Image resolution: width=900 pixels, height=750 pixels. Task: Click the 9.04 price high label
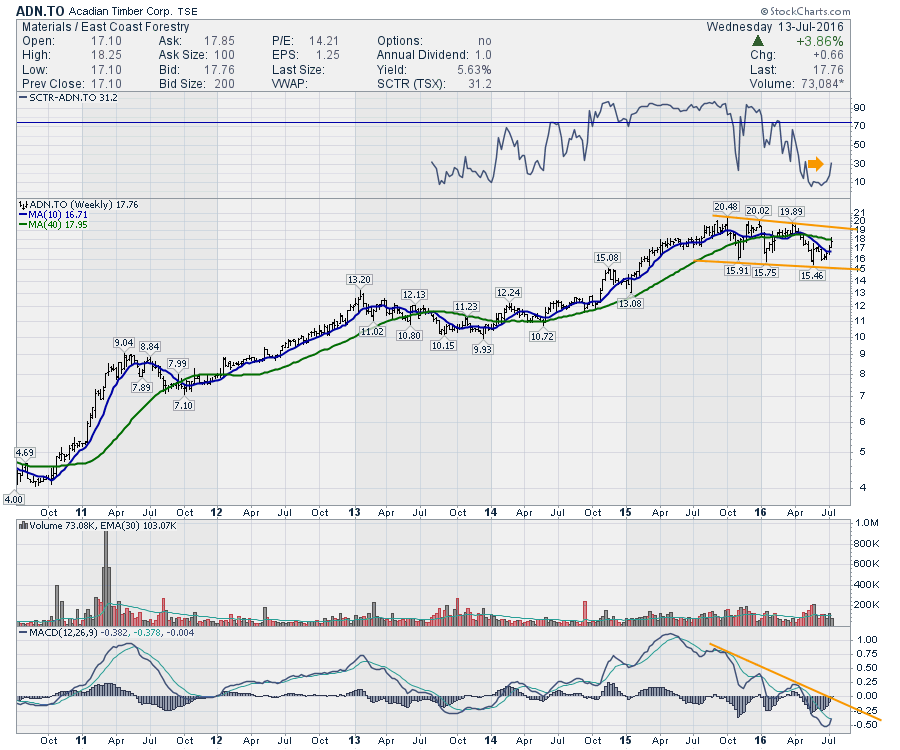123,343
